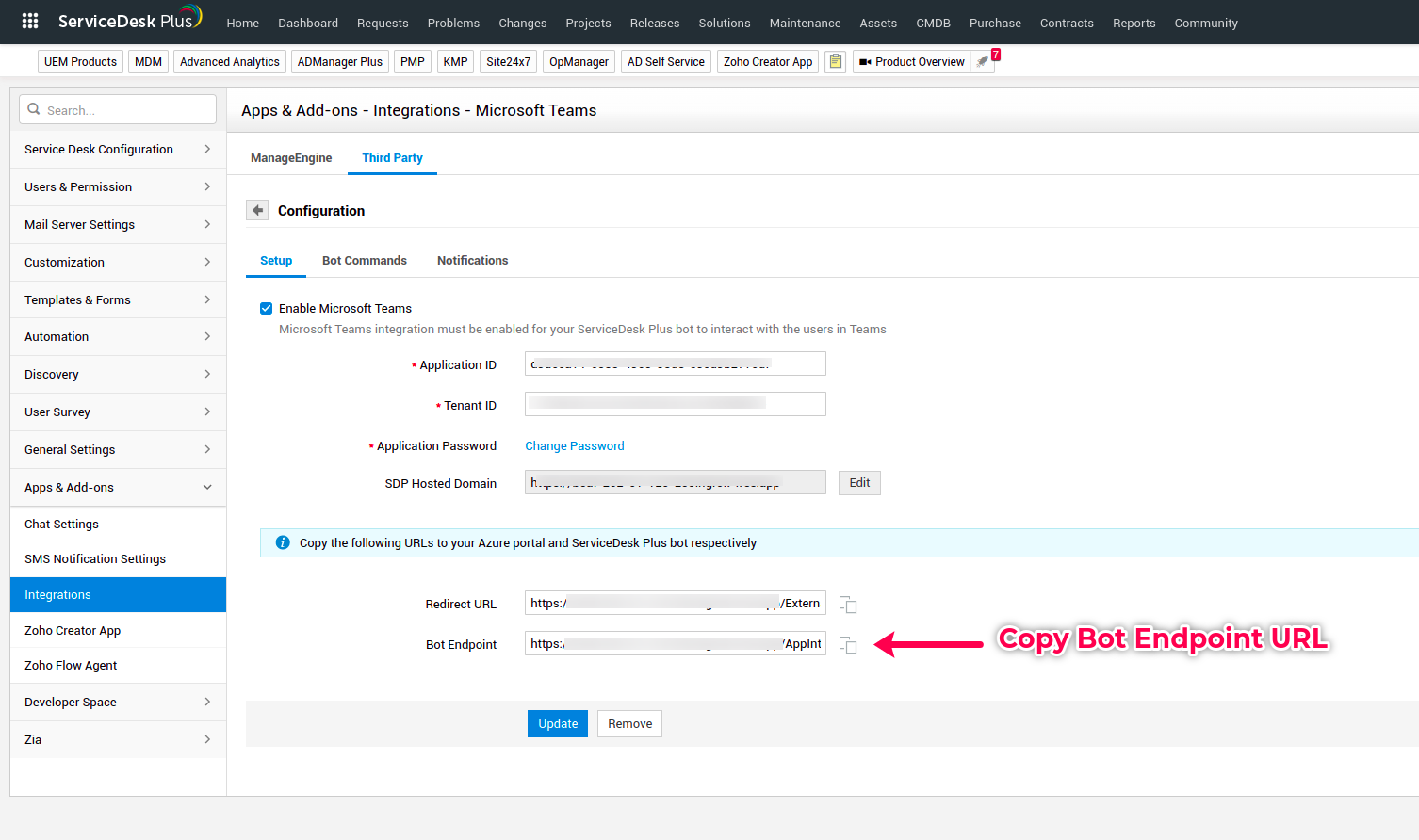Open the Advanced Analytics shortcut

[x=230, y=61]
